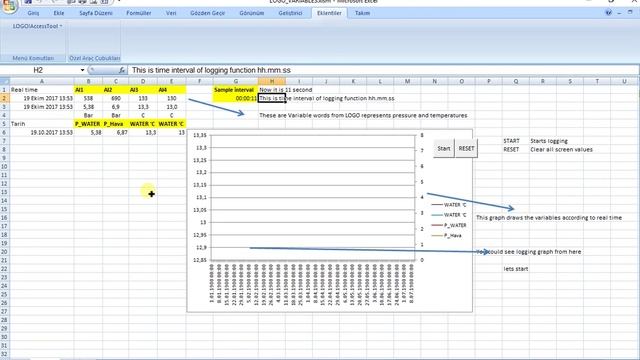Viewport: 640px width, 360px height.
Task: Select the yellow 'AI2' header cell
Action: pyautogui.click(x=116, y=89)
